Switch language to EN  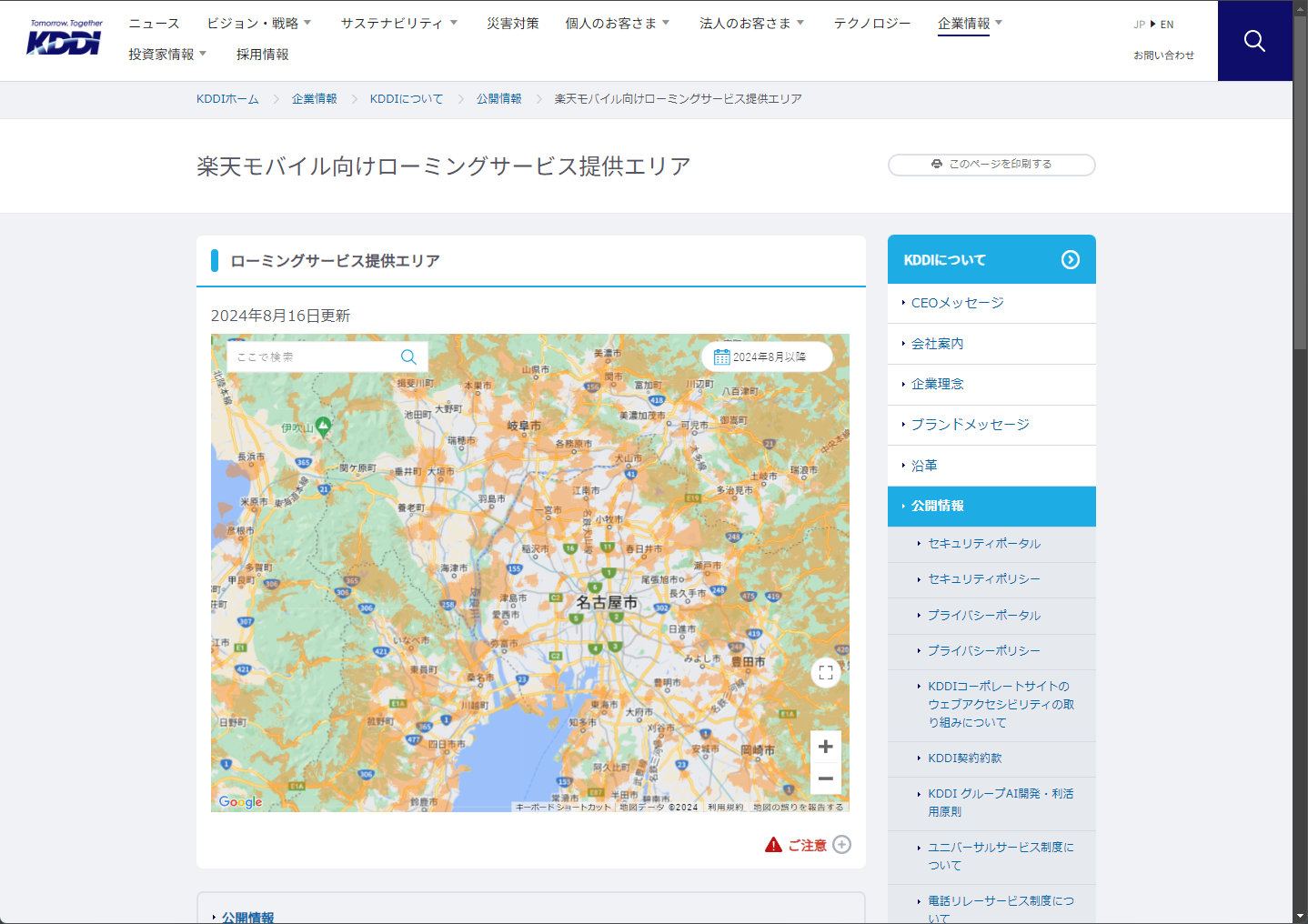[1167, 25]
